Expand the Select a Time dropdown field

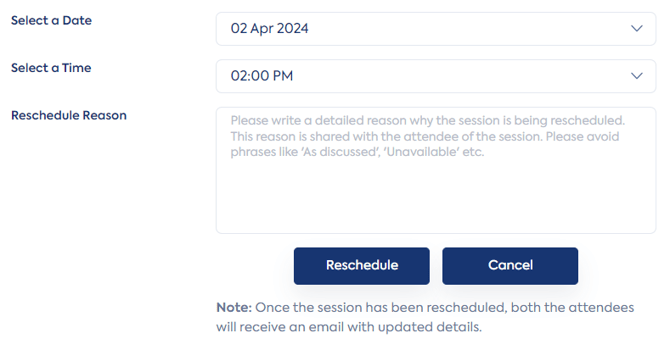point(436,76)
